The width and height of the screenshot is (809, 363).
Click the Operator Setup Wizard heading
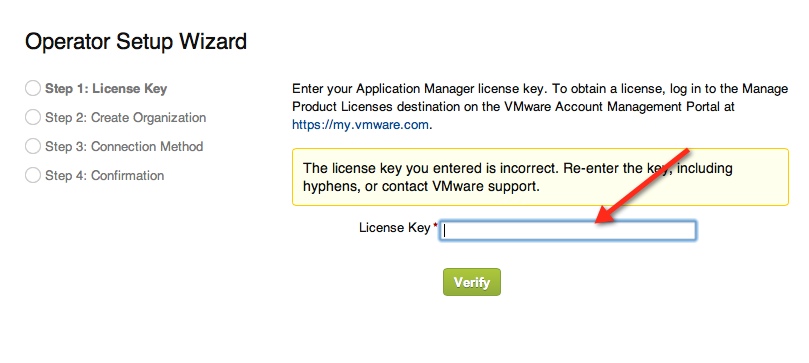coord(136,42)
